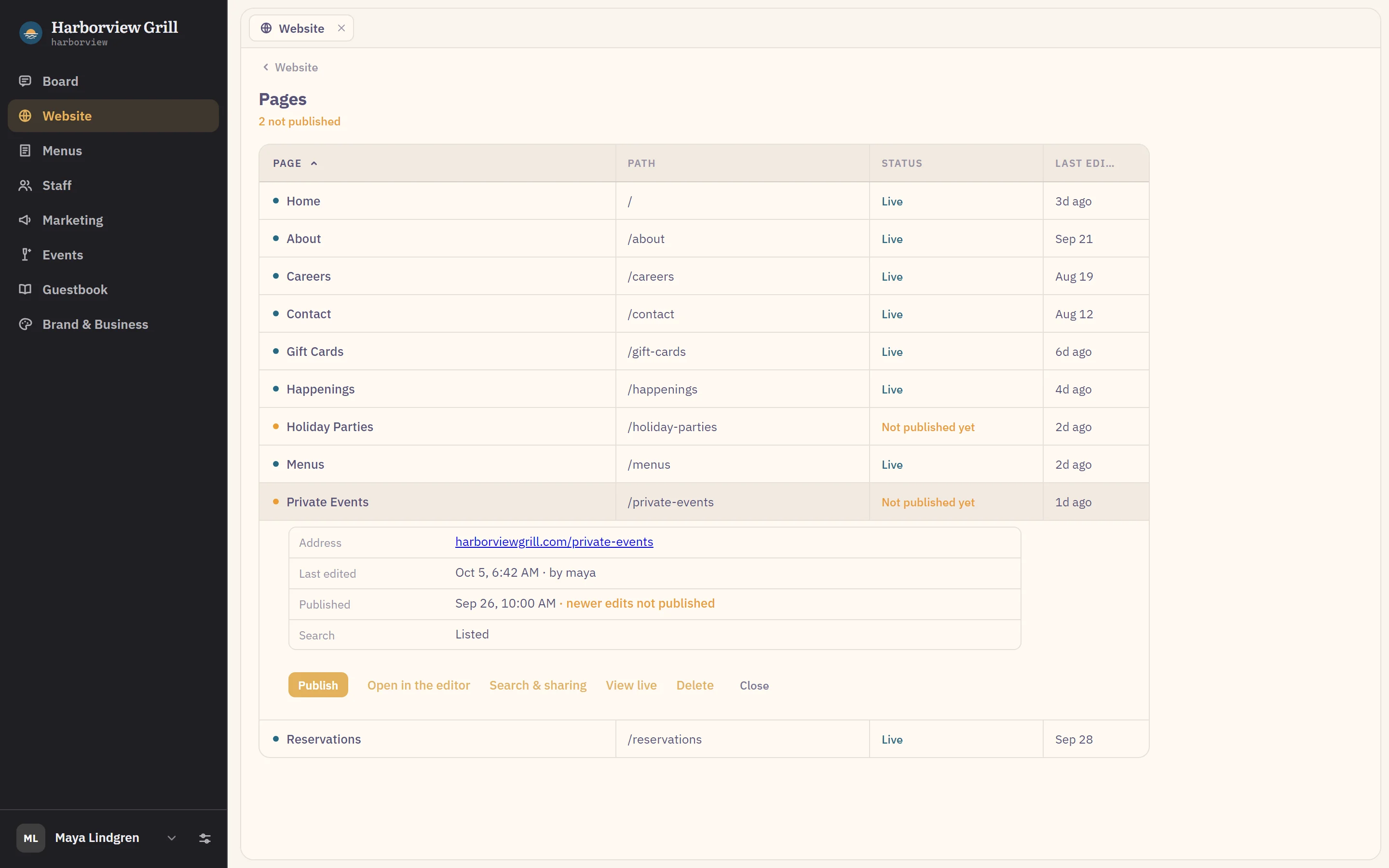
Task: Click the Website globe icon in sidebar
Action: pos(25,115)
